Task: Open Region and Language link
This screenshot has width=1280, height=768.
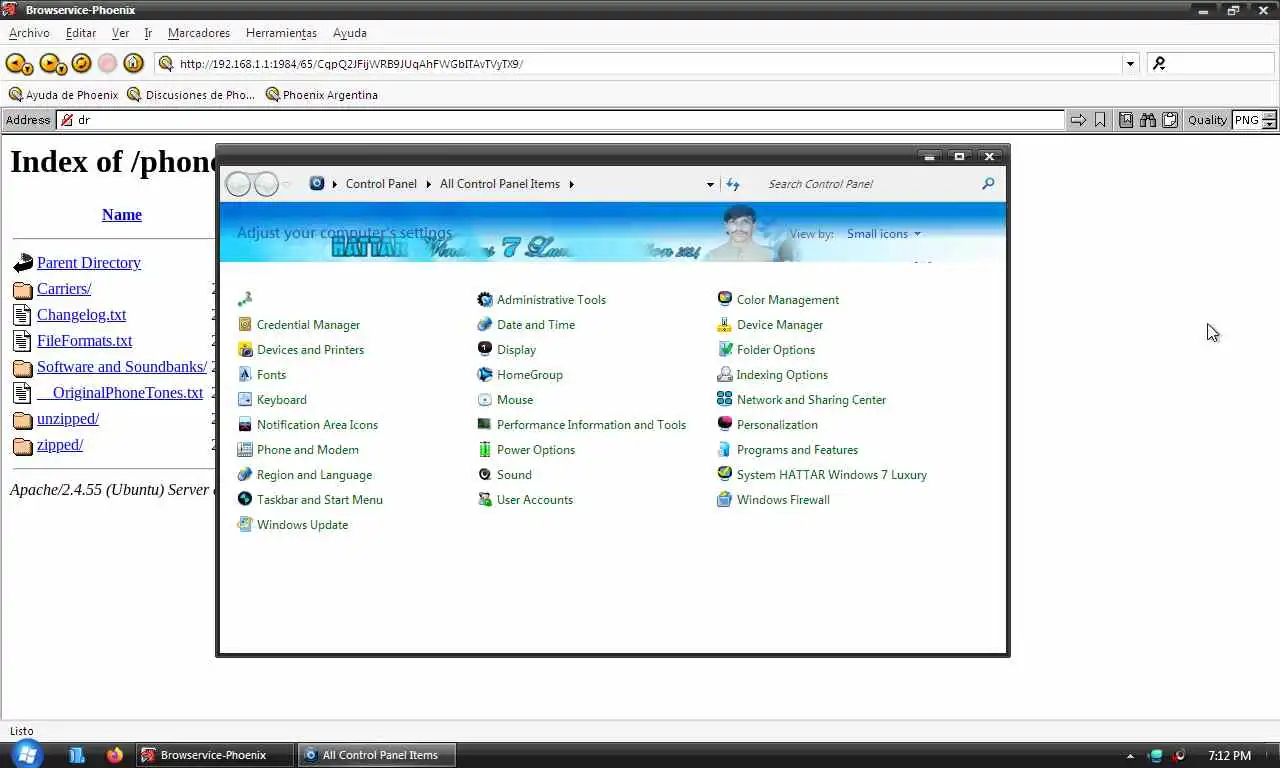Action: point(314,475)
